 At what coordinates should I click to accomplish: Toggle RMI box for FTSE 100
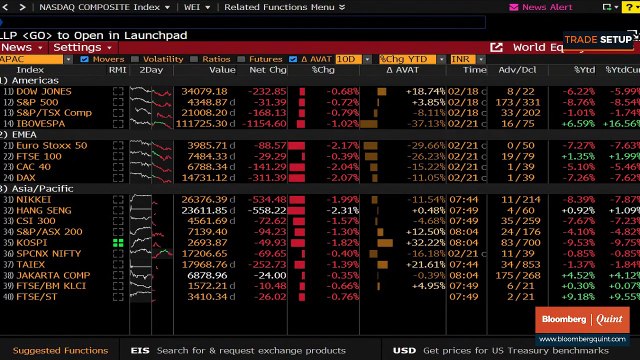pyautogui.click(x=118, y=156)
